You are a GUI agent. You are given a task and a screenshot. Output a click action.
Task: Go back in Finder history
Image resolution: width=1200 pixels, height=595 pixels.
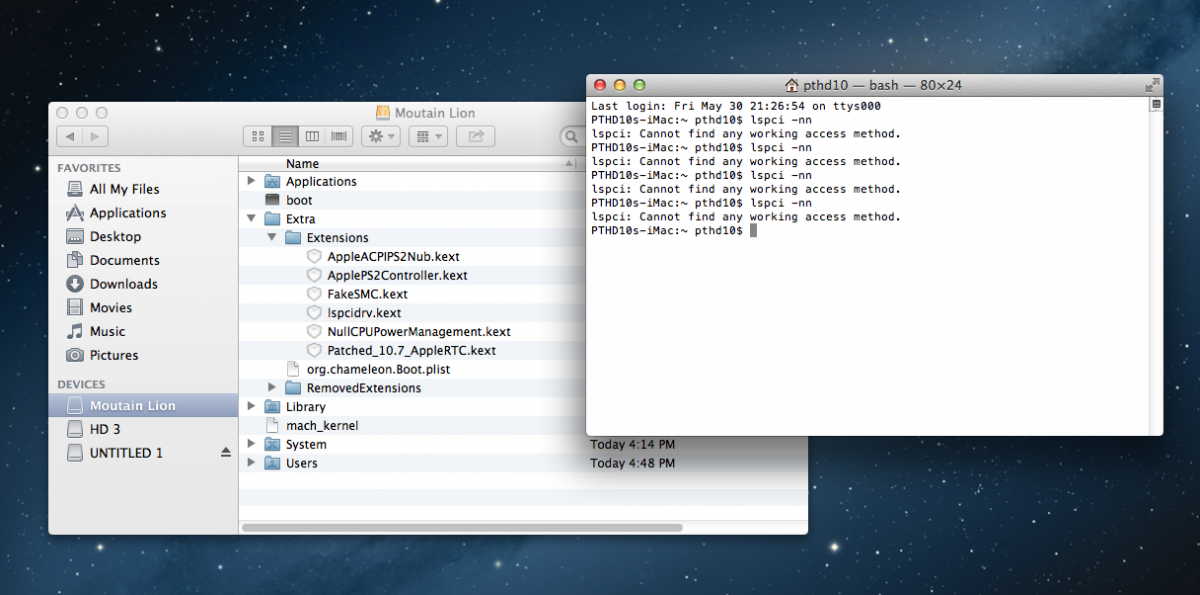(x=69, y=136)
